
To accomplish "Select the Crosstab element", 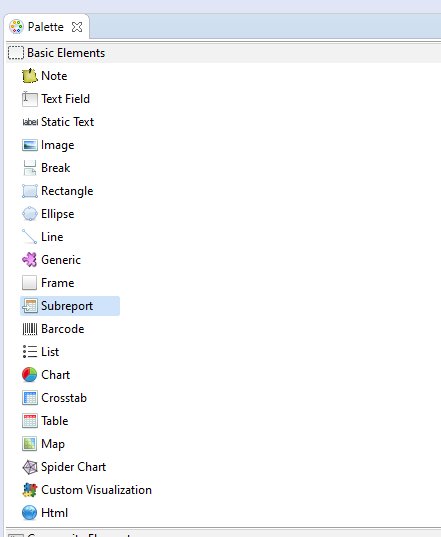I will point(55,398).
